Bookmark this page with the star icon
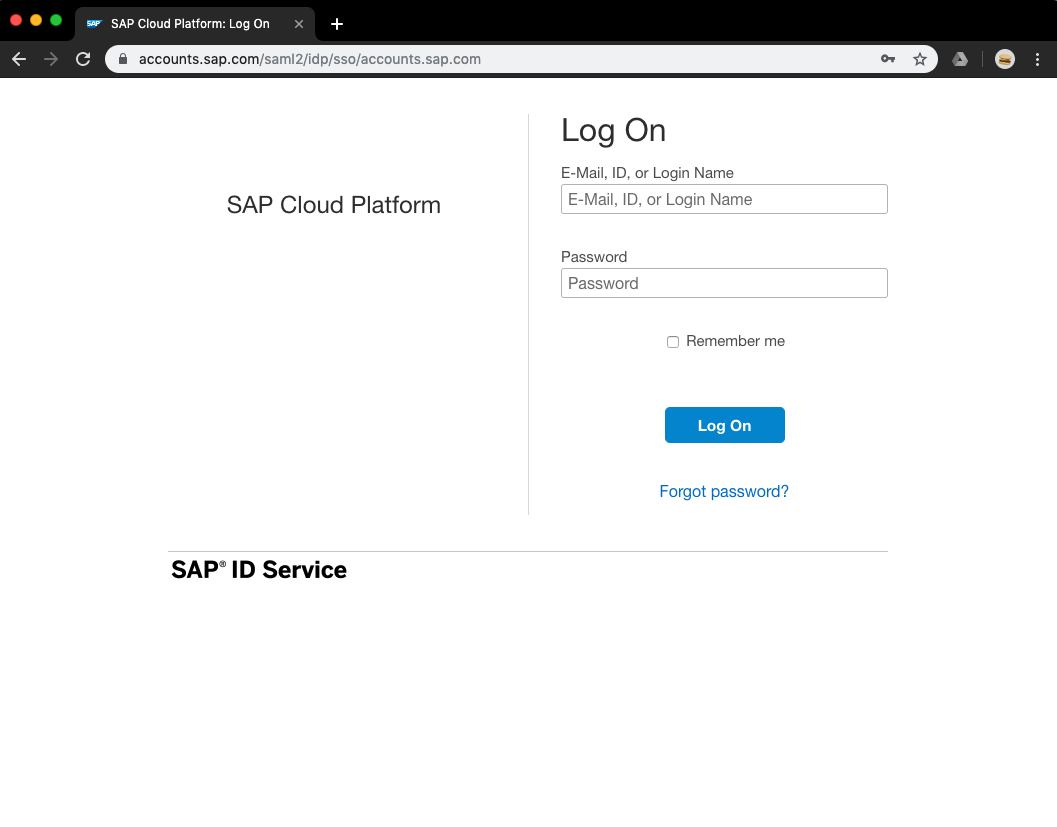This screenshot has width=1057, height=827. 919,59
